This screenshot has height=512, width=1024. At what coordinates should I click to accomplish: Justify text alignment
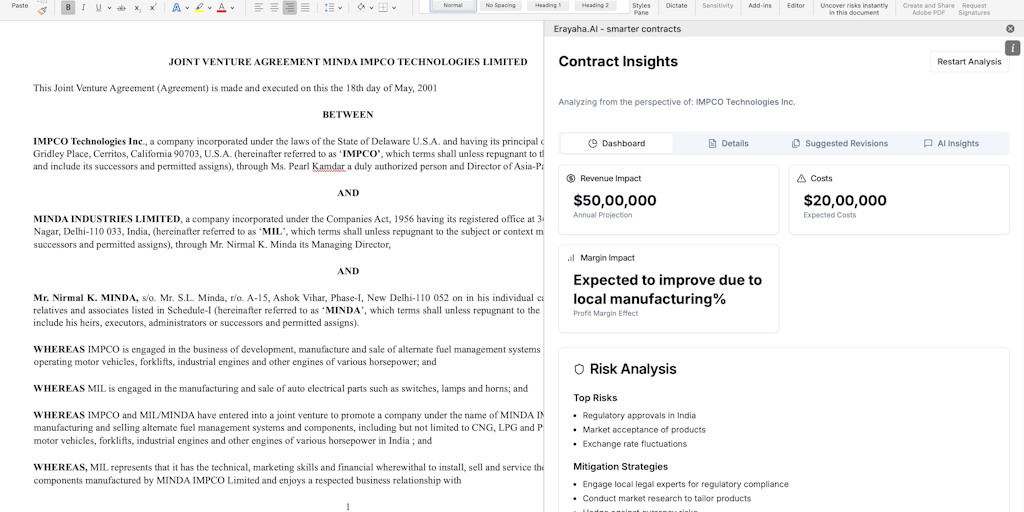[x=305, y=8]
